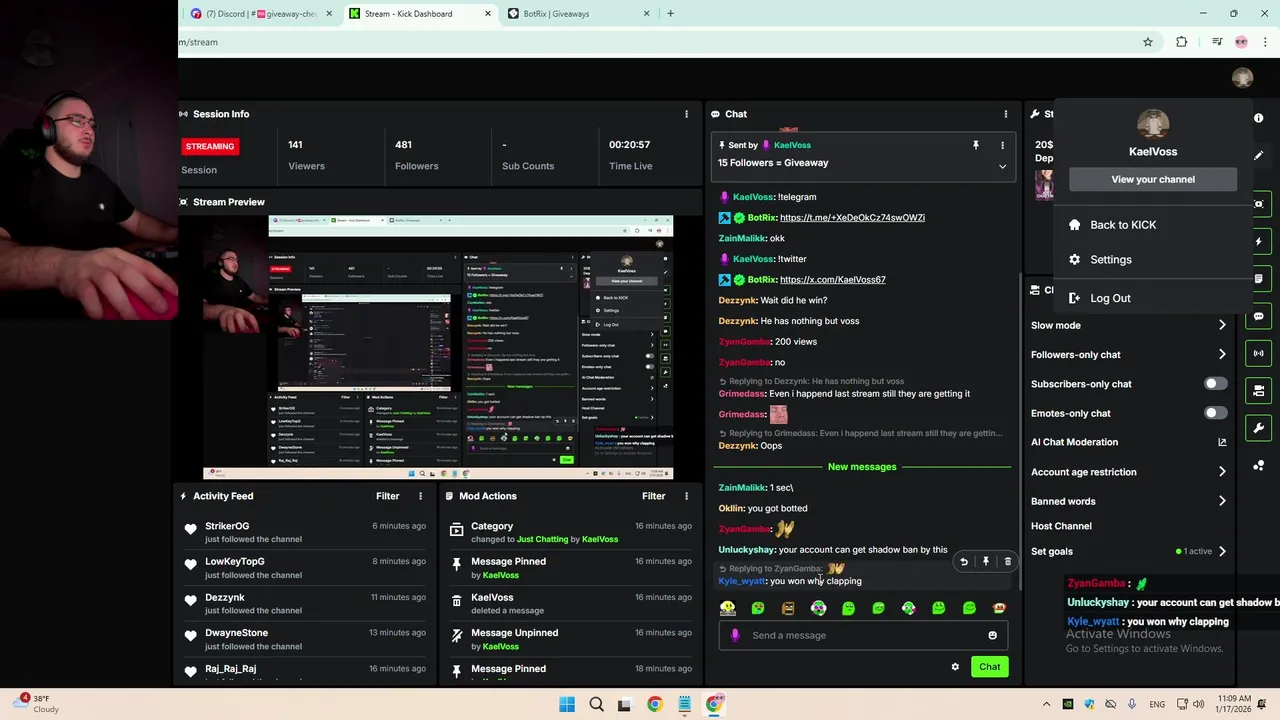Image resolution: width=1280 pixels, height=720 pixels.
Task: Insert the yellow-face emote from quick row
Action: [728, 608]
